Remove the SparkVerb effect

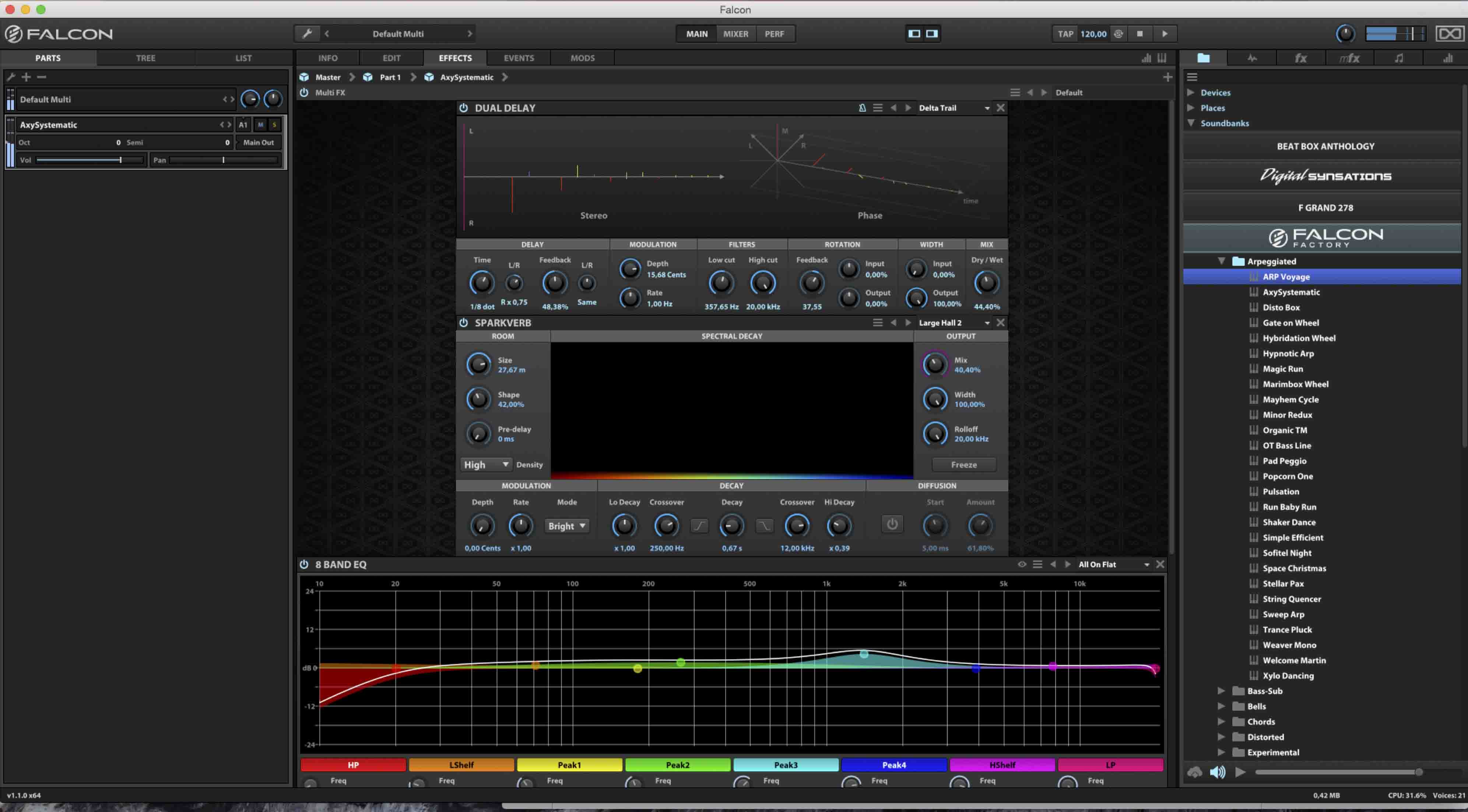coord(1000,323)
